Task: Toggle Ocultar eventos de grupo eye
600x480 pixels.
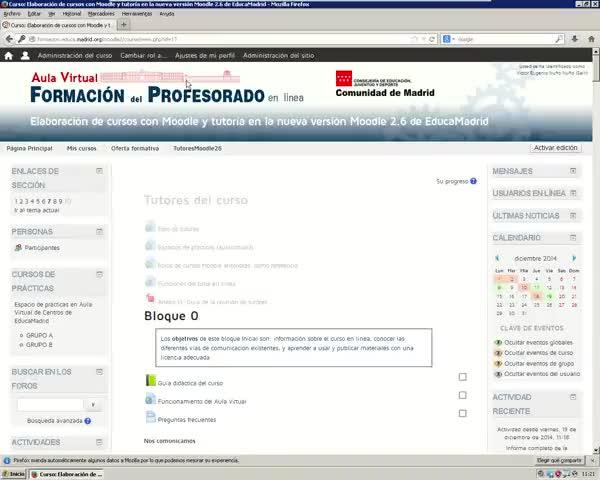Action: [498, 364]
